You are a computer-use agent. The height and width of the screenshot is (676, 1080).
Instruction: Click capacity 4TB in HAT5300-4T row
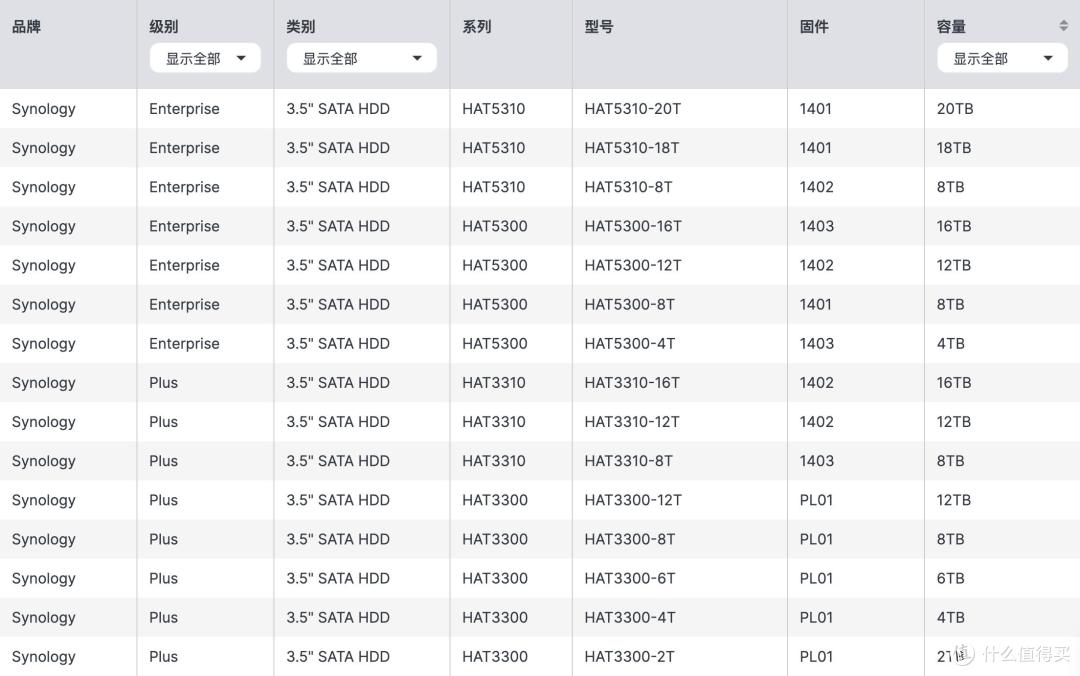(x=951, y=344)
